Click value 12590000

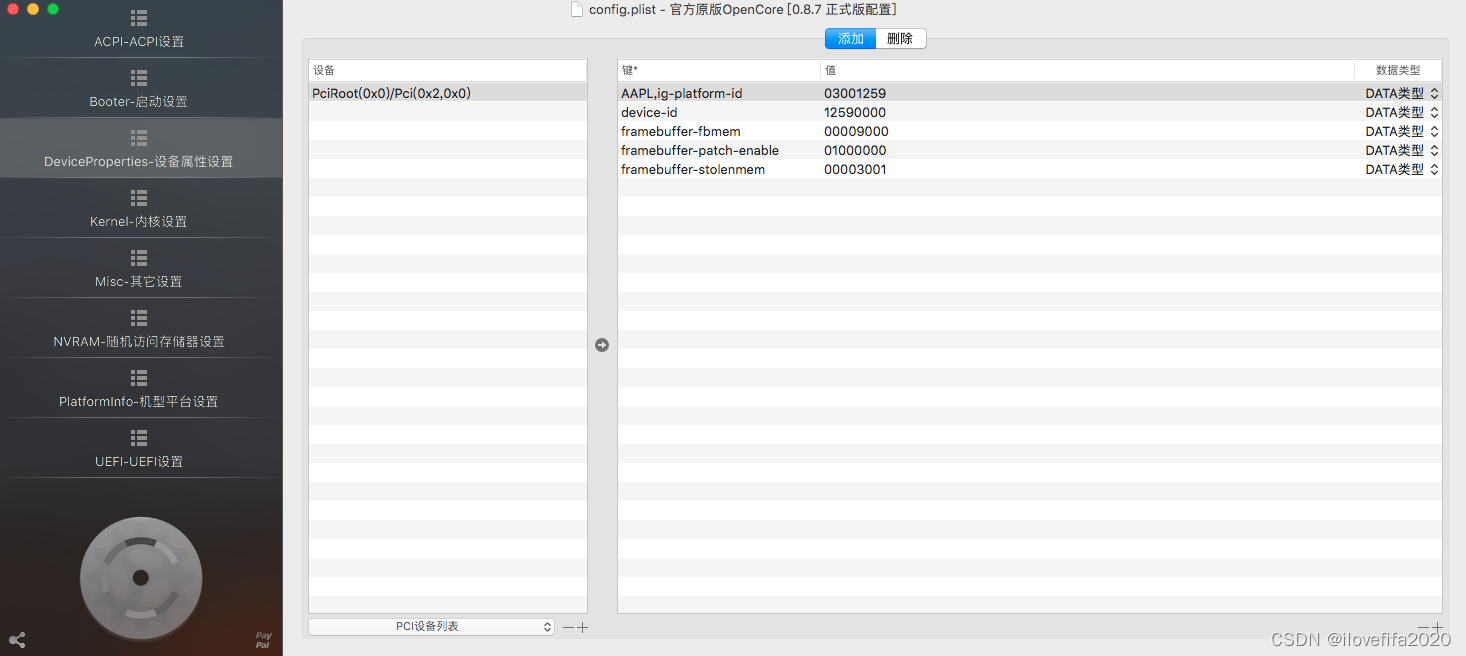[855, 112]
